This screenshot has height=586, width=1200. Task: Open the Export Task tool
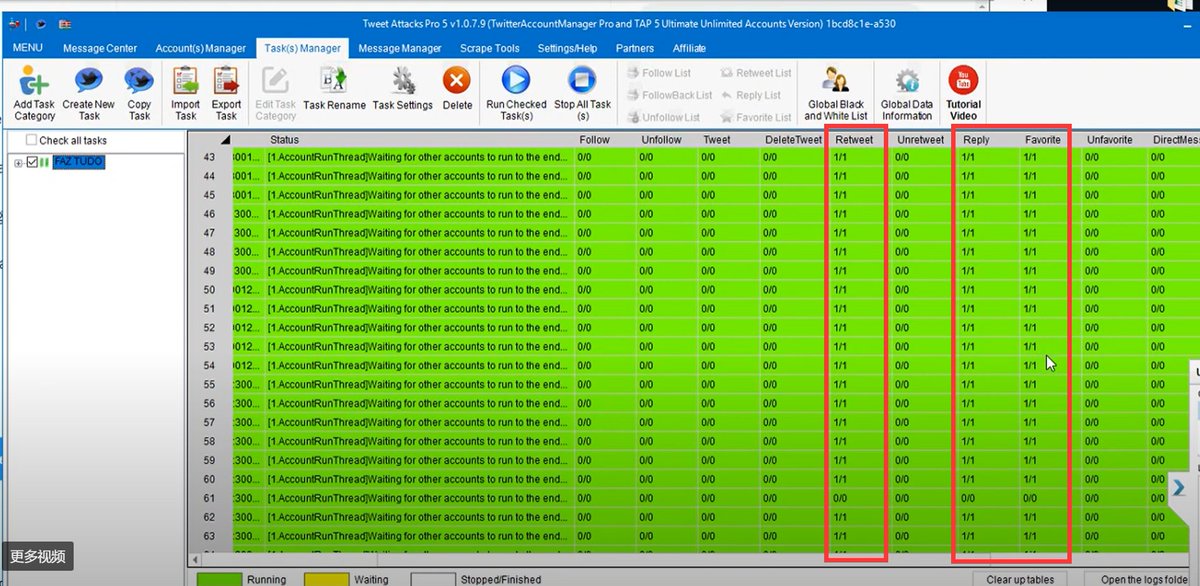click(x=226, y=94)
